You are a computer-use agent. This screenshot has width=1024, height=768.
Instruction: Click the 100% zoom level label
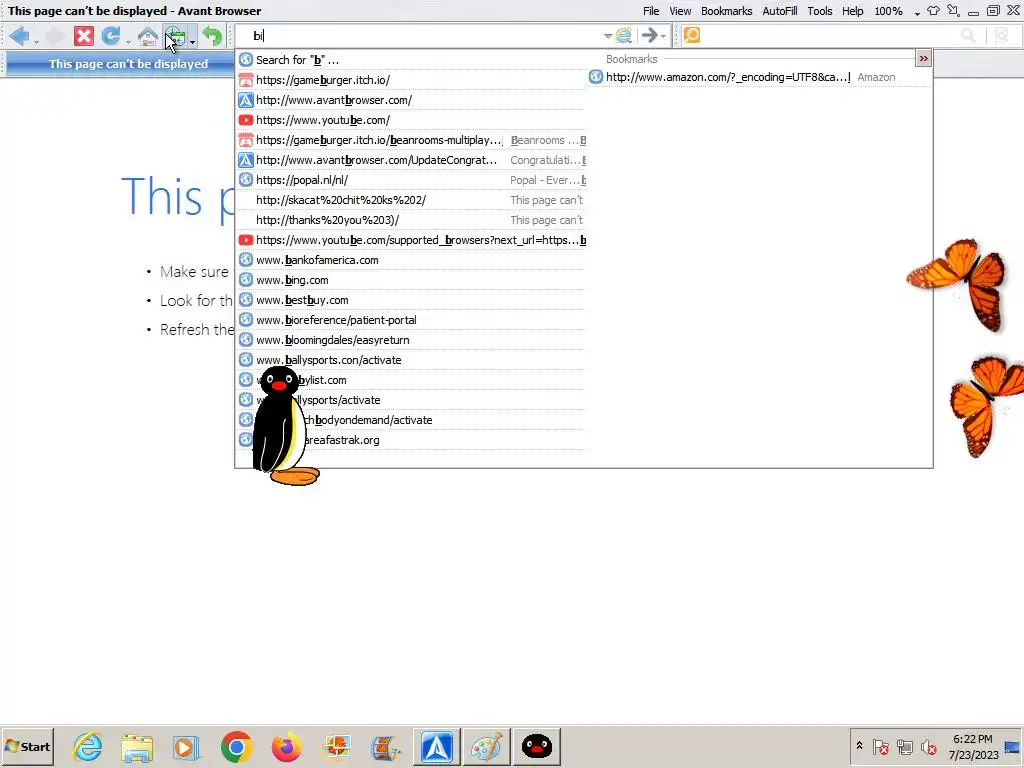(888, 11)
